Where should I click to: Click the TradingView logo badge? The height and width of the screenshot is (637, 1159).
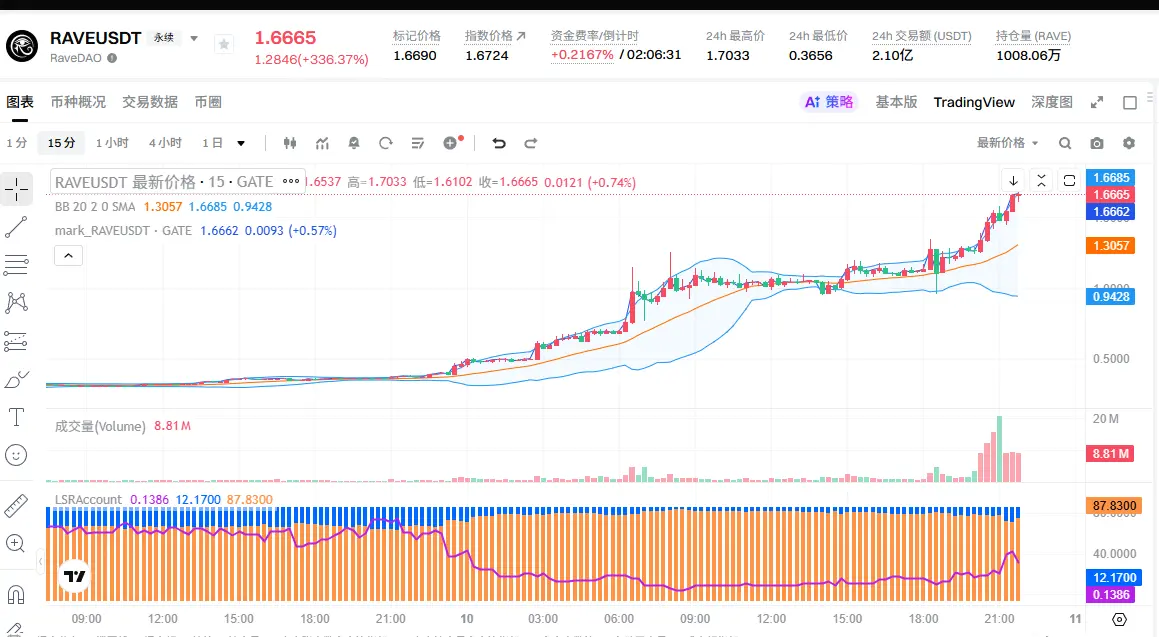(75, 576)
